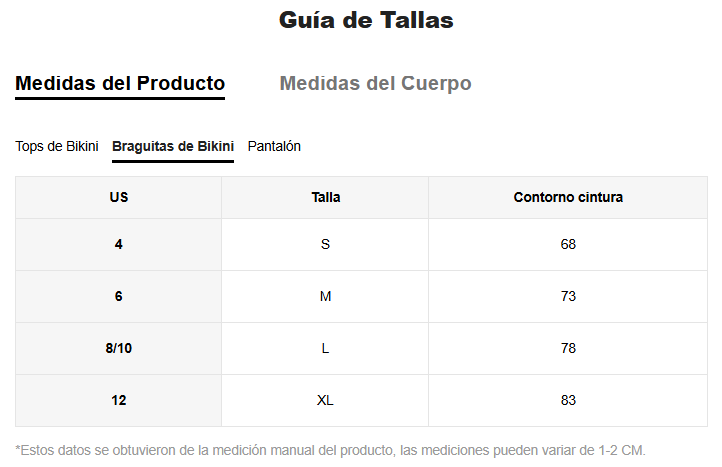Screen dimensions: 722x467
Task: Switch to the Pantalón tab
Action: pyautogui.click(x=274, y=146)
